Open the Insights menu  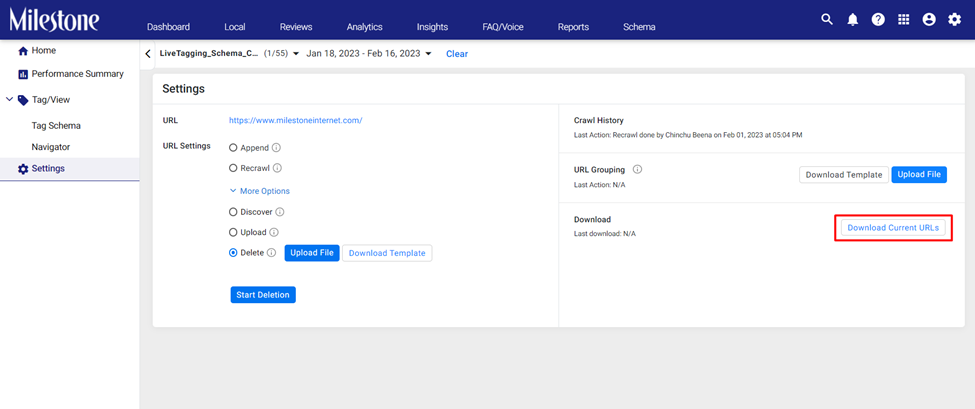[x=432, y=27]
